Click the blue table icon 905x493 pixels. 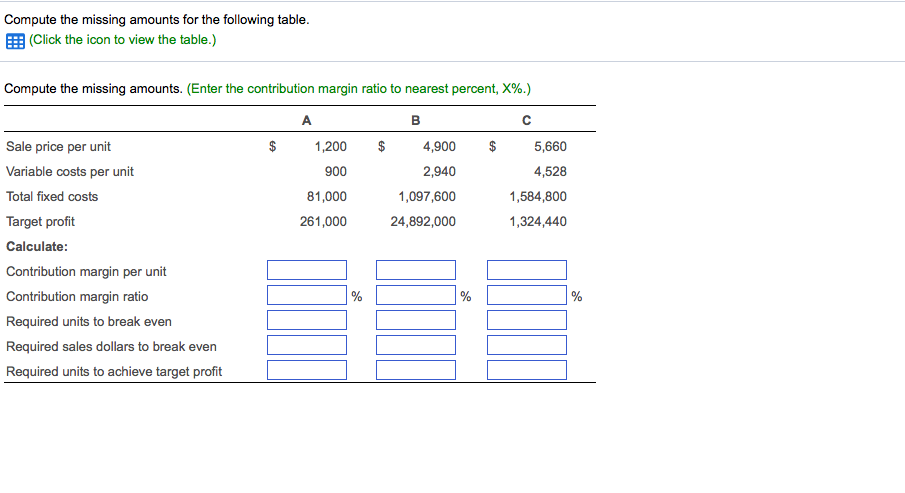pos(15,41)
